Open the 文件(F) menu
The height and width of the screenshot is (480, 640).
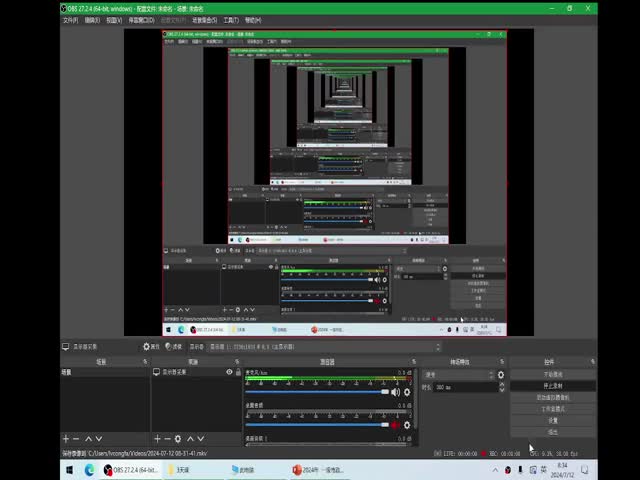(x=70, y=20)
